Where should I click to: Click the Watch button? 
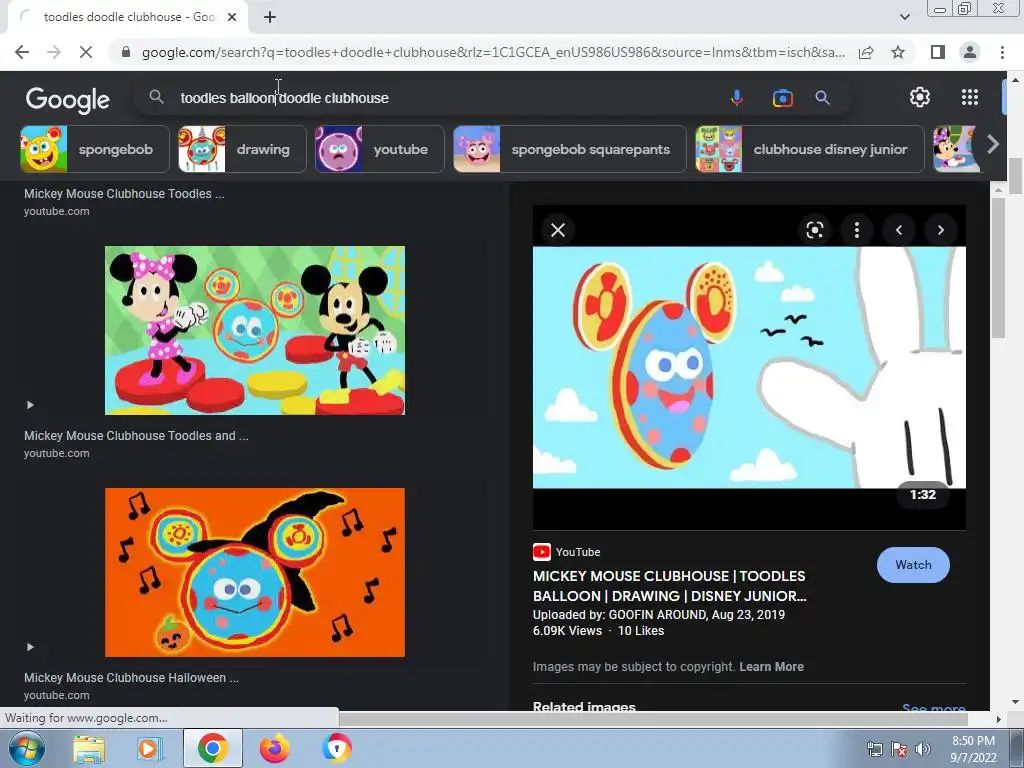(913, 565)
